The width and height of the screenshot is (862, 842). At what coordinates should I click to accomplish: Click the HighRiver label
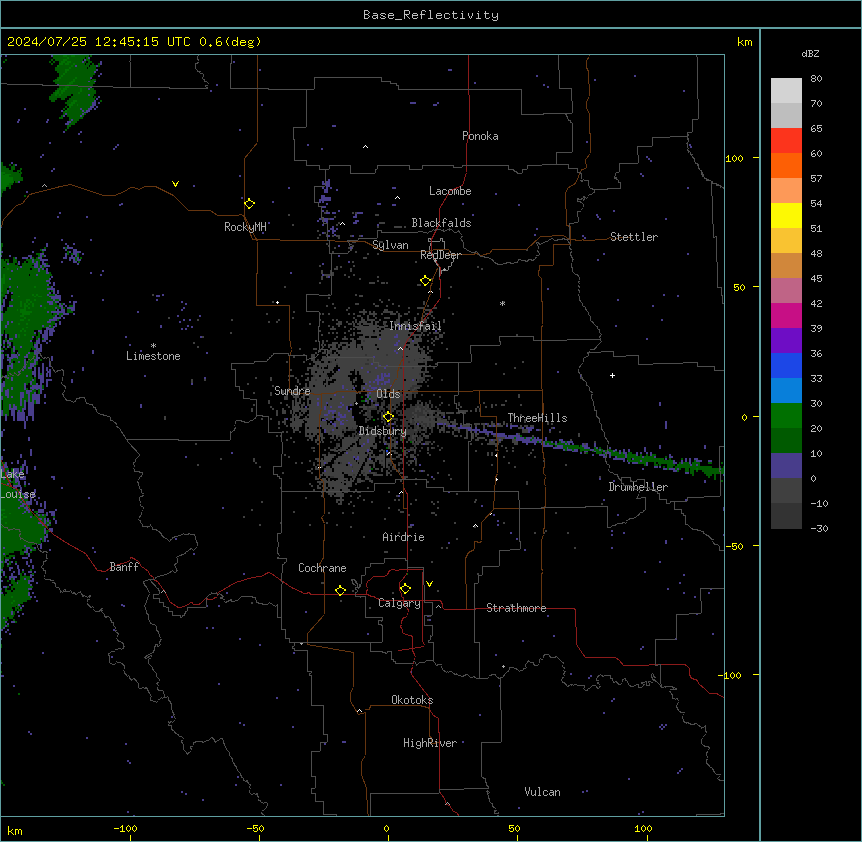[x=430, y=743]
